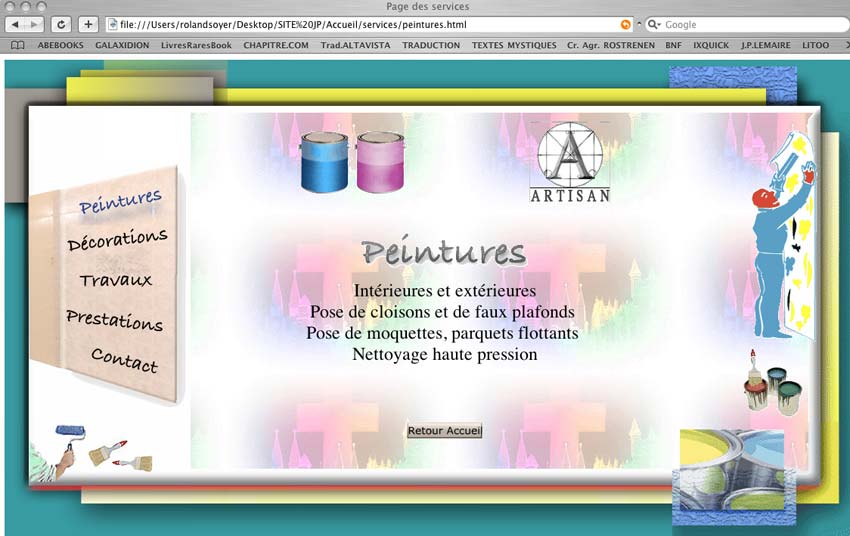Select Travaux in the side menu
Screen dimensions: 850x536
115,280
